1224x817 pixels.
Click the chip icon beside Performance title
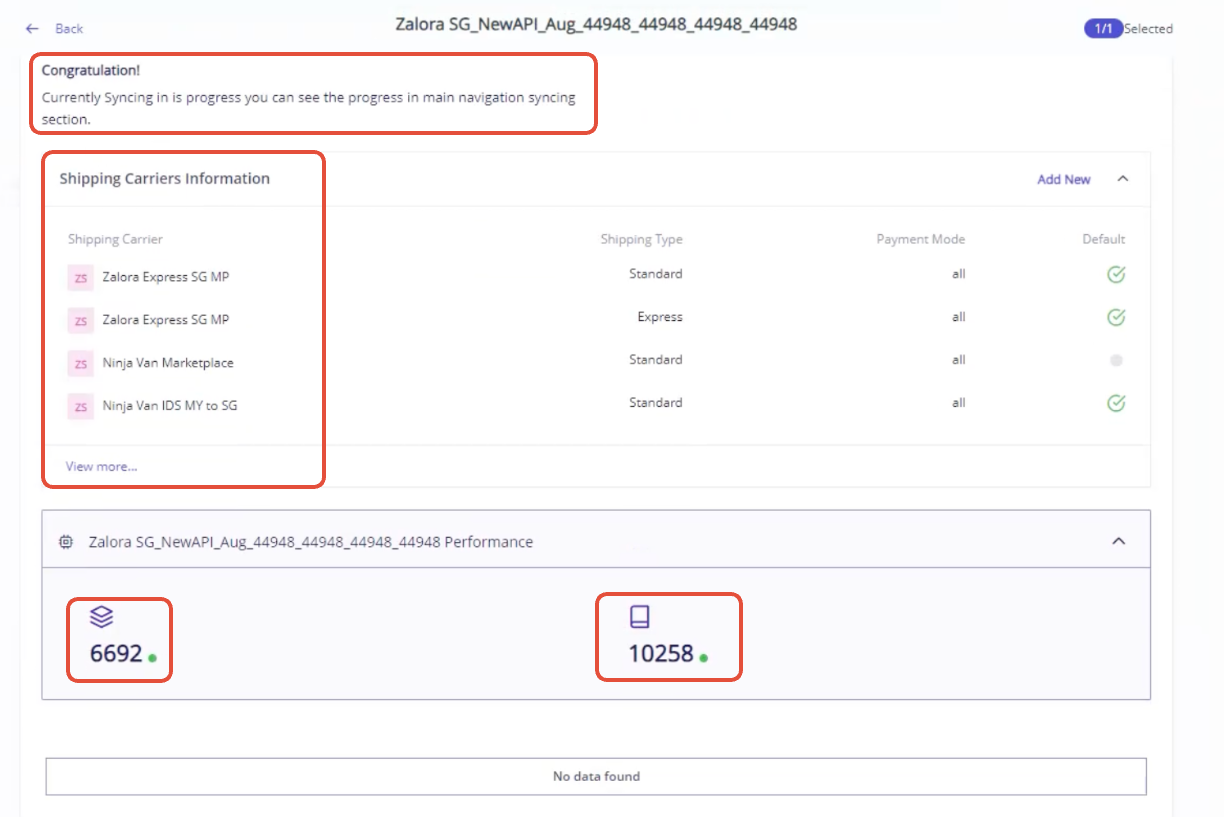tap(66, 542)
